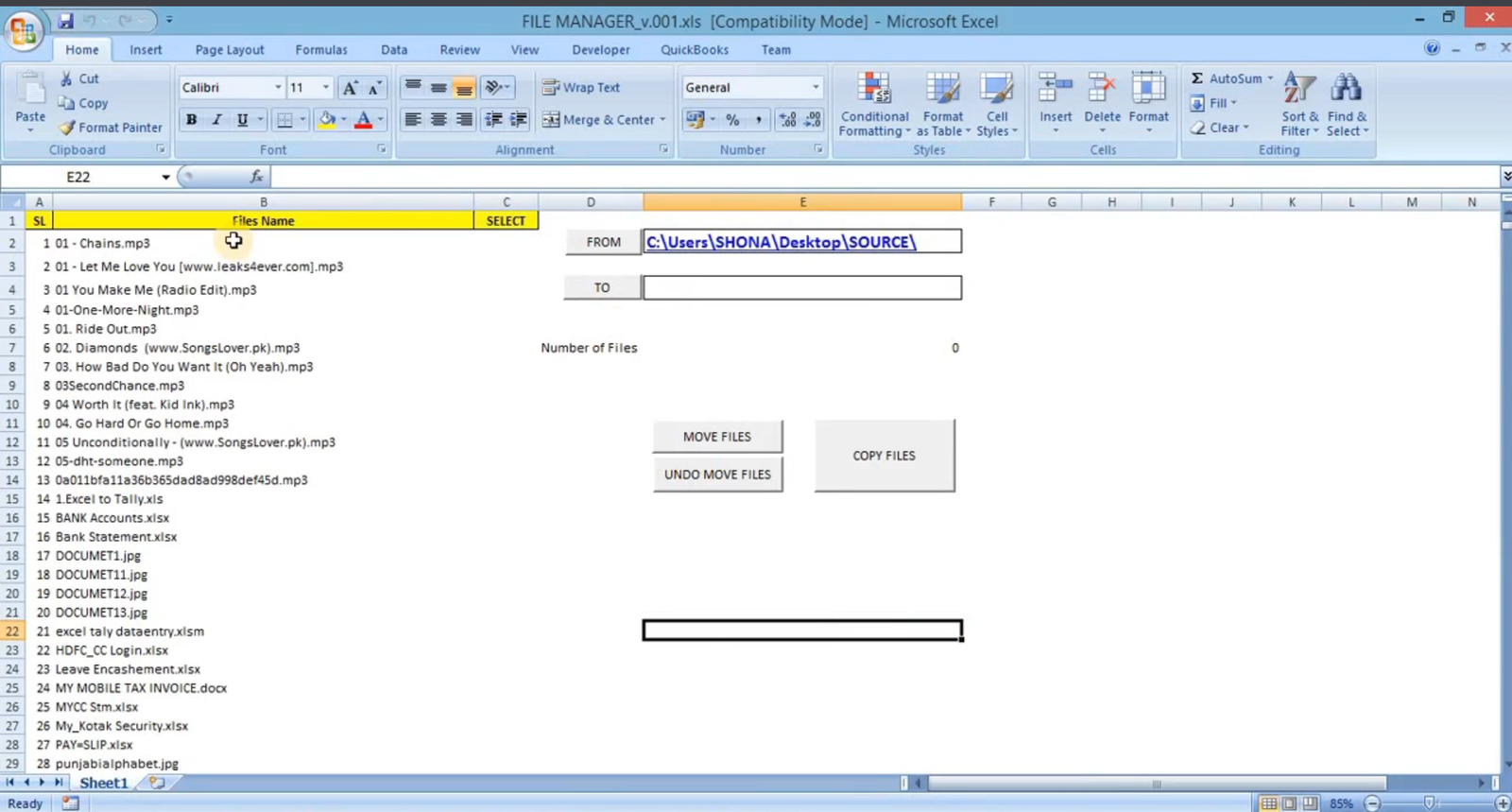Screen dimensions: 1512x812
Task: Open the Page Layout tab
Action: pos(230,50)
